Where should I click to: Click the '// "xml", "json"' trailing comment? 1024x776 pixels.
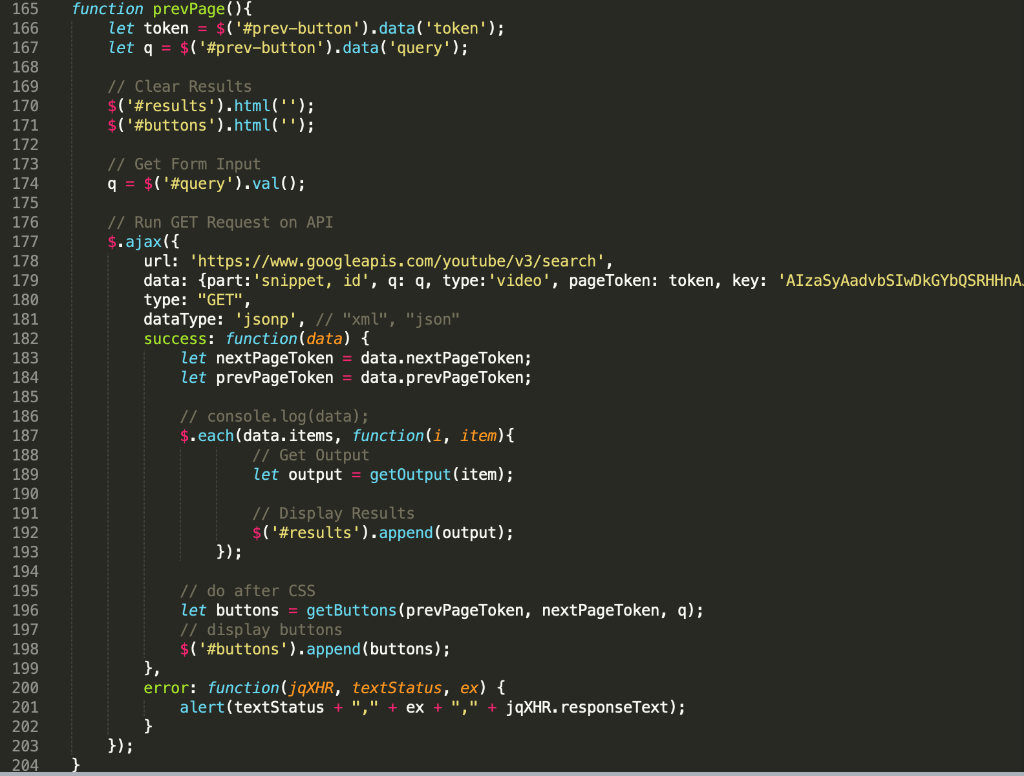(x=387, y=319)
